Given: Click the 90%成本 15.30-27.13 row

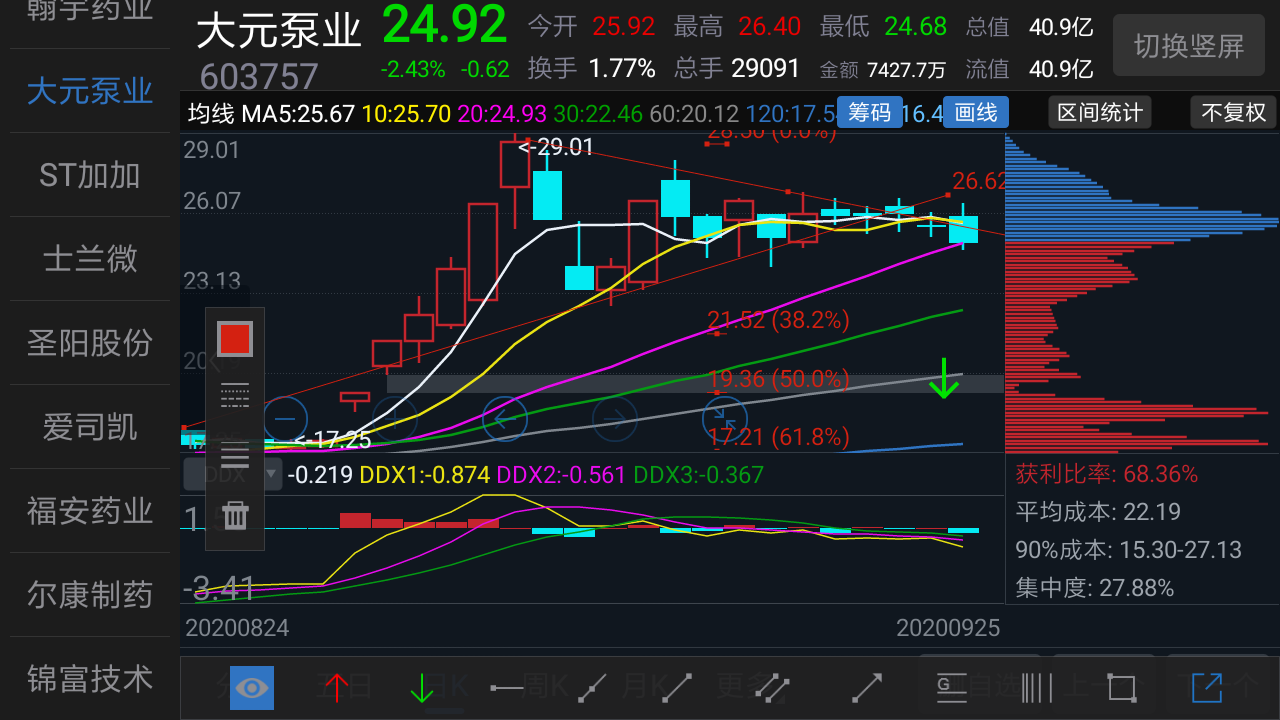Looking at the screenshot, I should pos(1129,549).
